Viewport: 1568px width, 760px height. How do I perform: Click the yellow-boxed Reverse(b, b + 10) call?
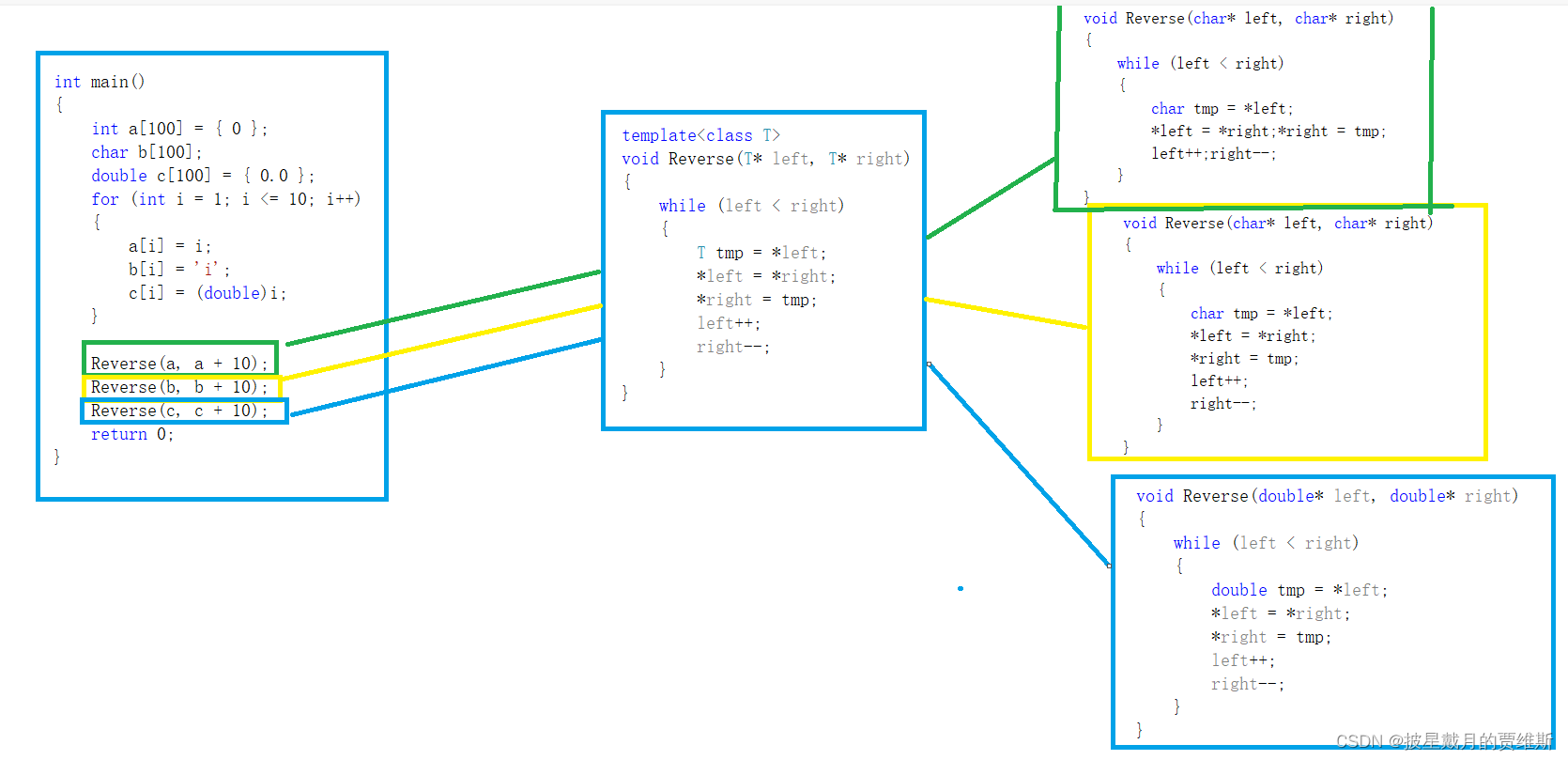[179, 387]
